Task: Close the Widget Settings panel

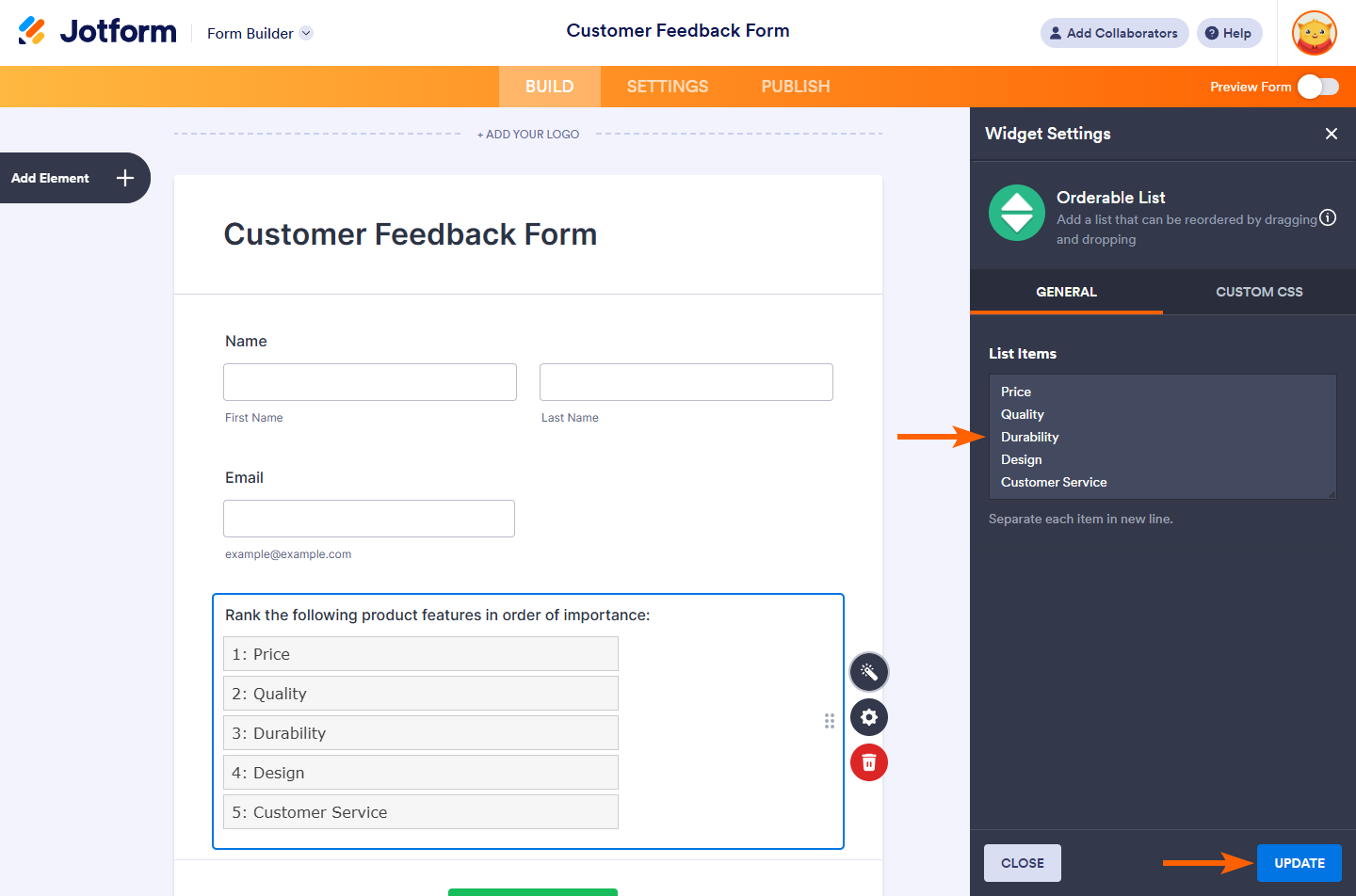Action: point(1332,134)
